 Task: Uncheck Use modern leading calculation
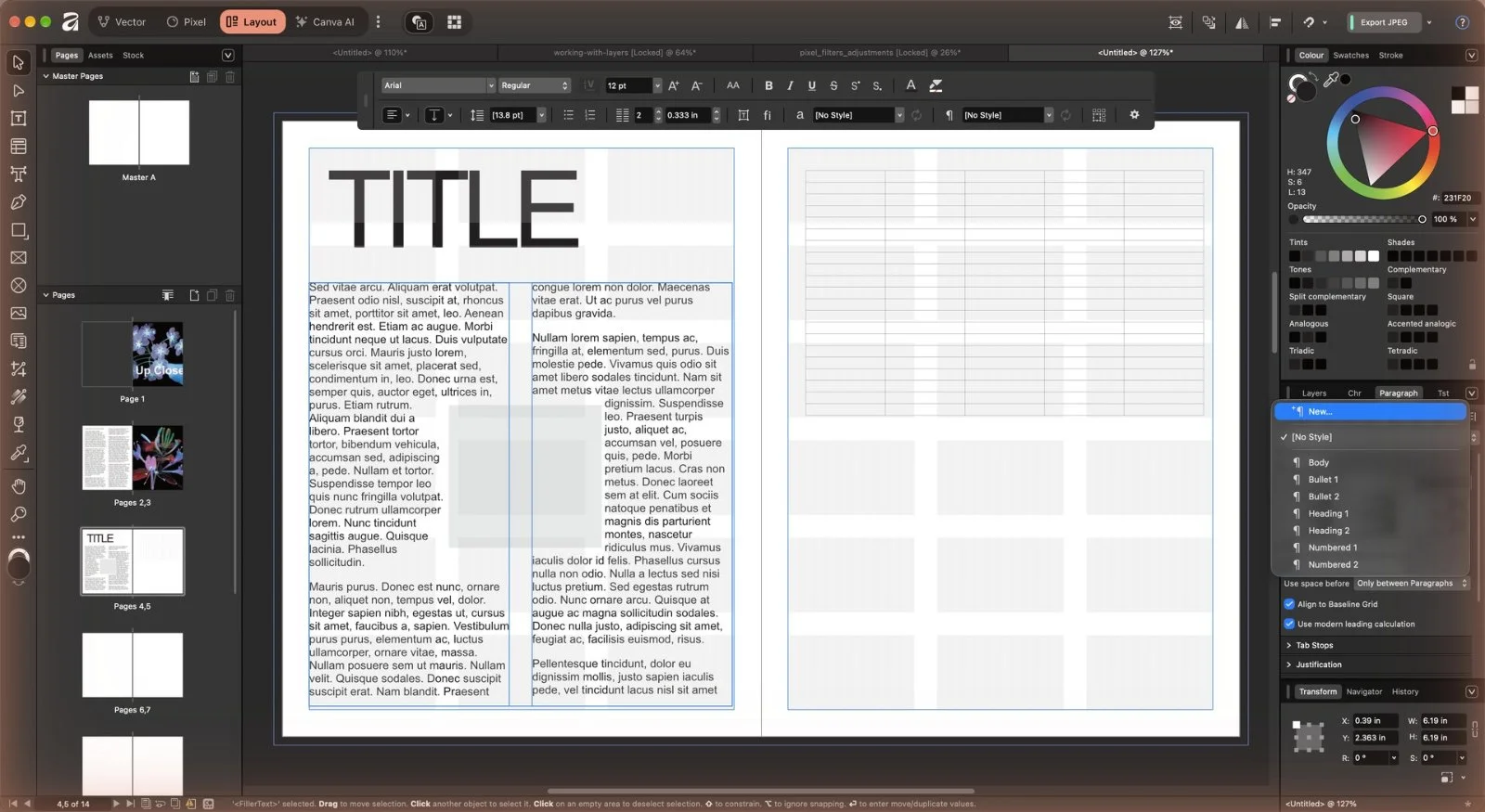point(1289,624)
